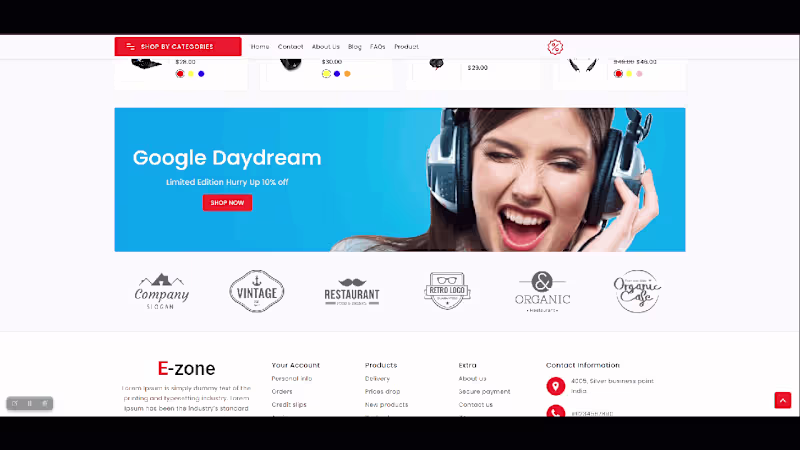This screenshot has width=800, height=450.
Task: Open the About Us nav item
Action: tap(326, 46)
